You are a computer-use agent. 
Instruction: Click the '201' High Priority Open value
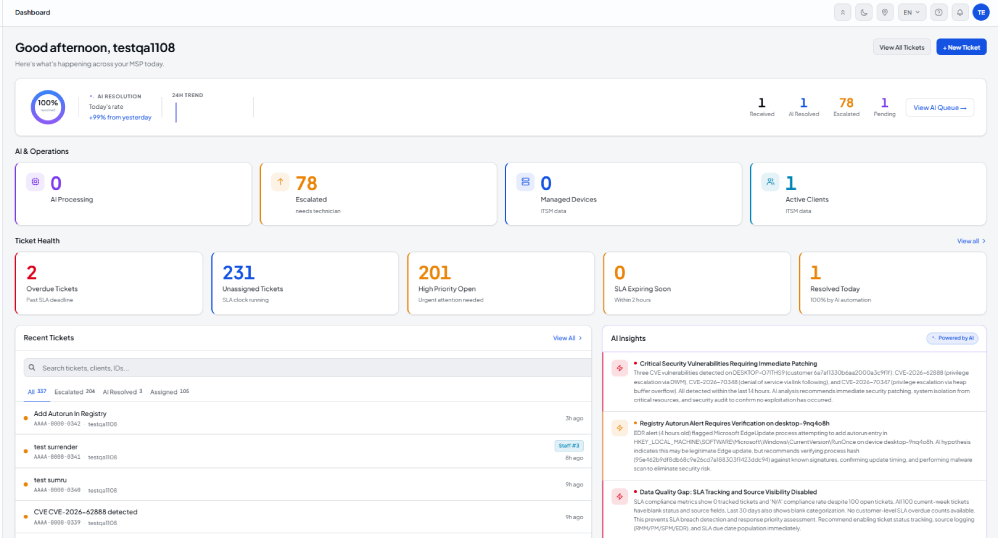(434, 273)
